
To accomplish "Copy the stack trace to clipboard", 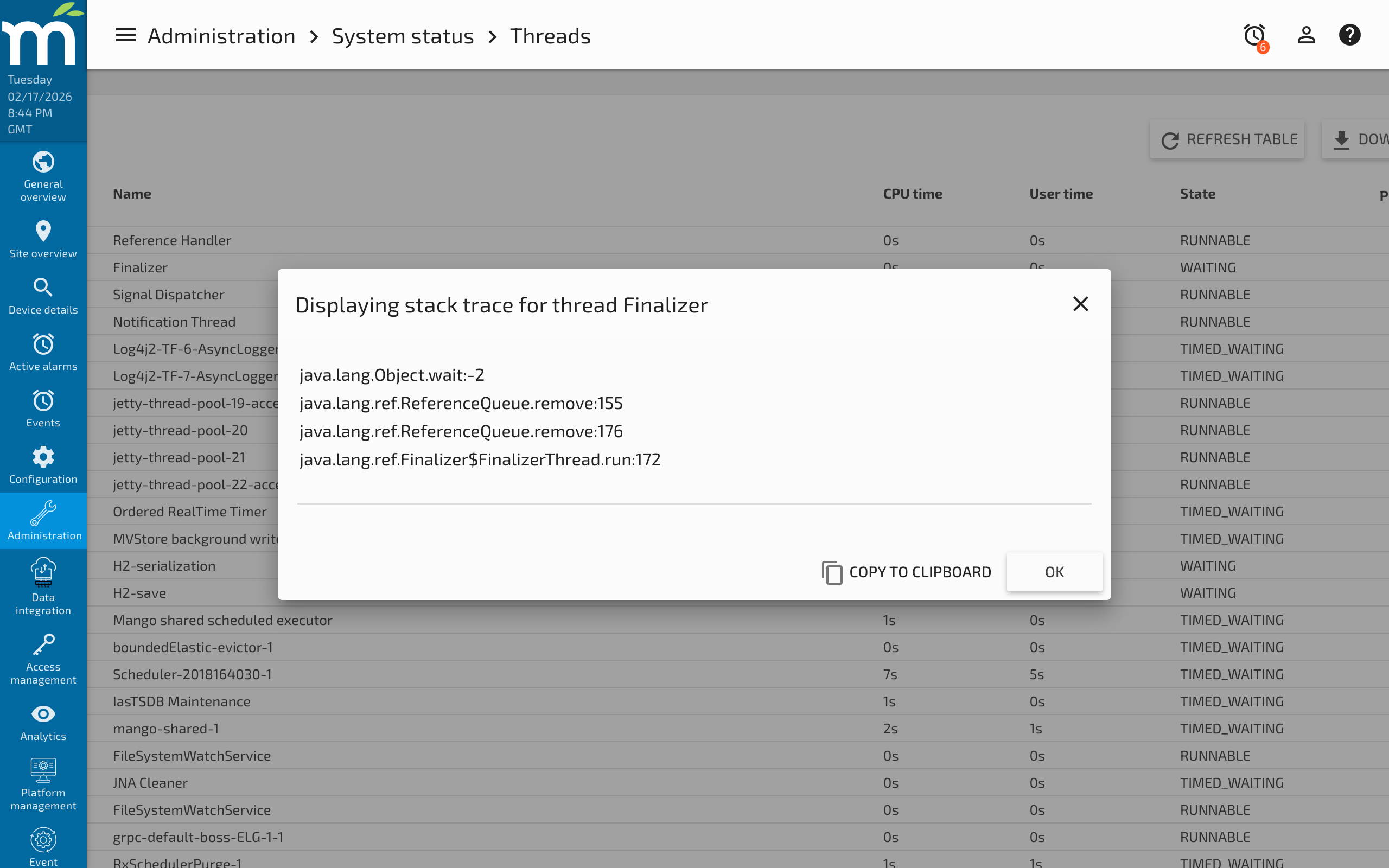I will pos(906,572).
